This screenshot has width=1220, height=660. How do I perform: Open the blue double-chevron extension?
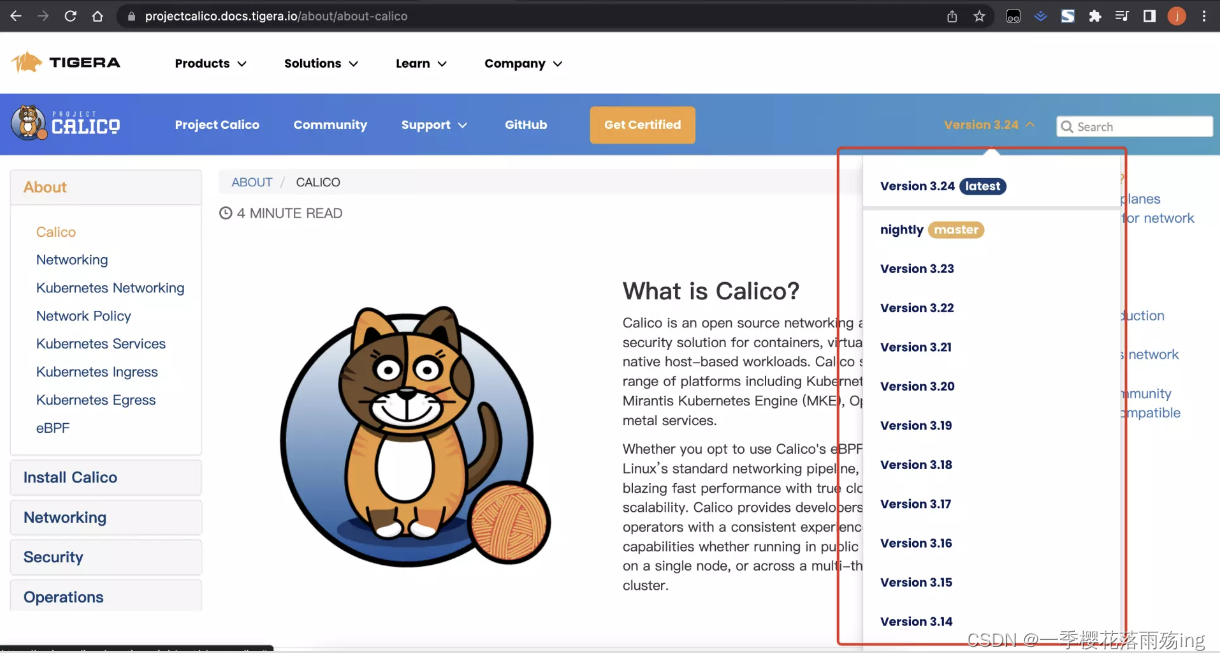(x=1040, y=16)
